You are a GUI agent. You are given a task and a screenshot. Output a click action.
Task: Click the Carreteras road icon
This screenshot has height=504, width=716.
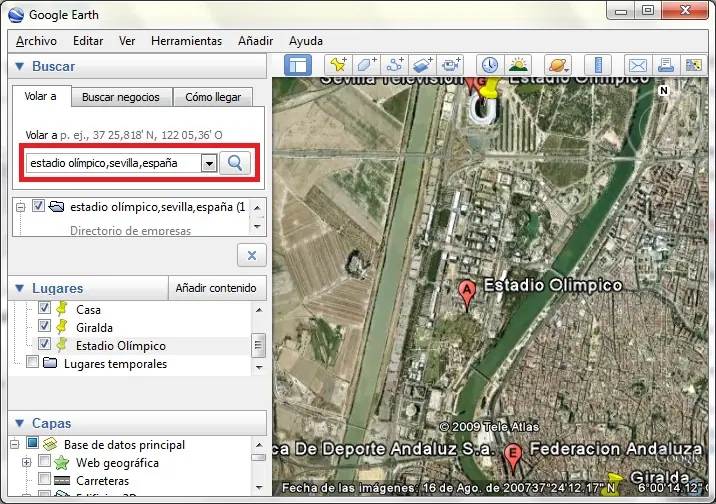click(62, 481)
